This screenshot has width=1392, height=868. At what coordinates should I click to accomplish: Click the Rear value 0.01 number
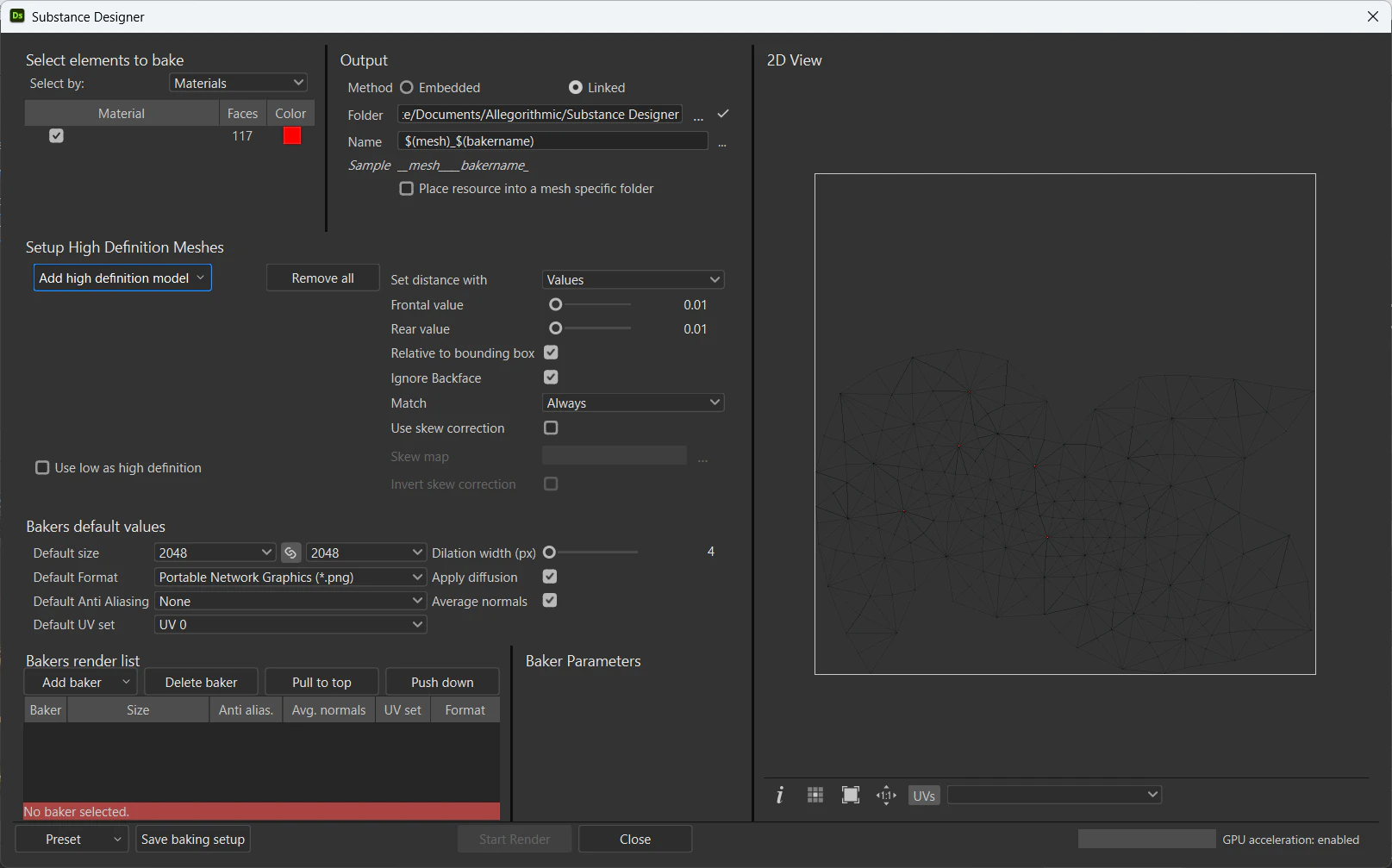click(695, 328)
